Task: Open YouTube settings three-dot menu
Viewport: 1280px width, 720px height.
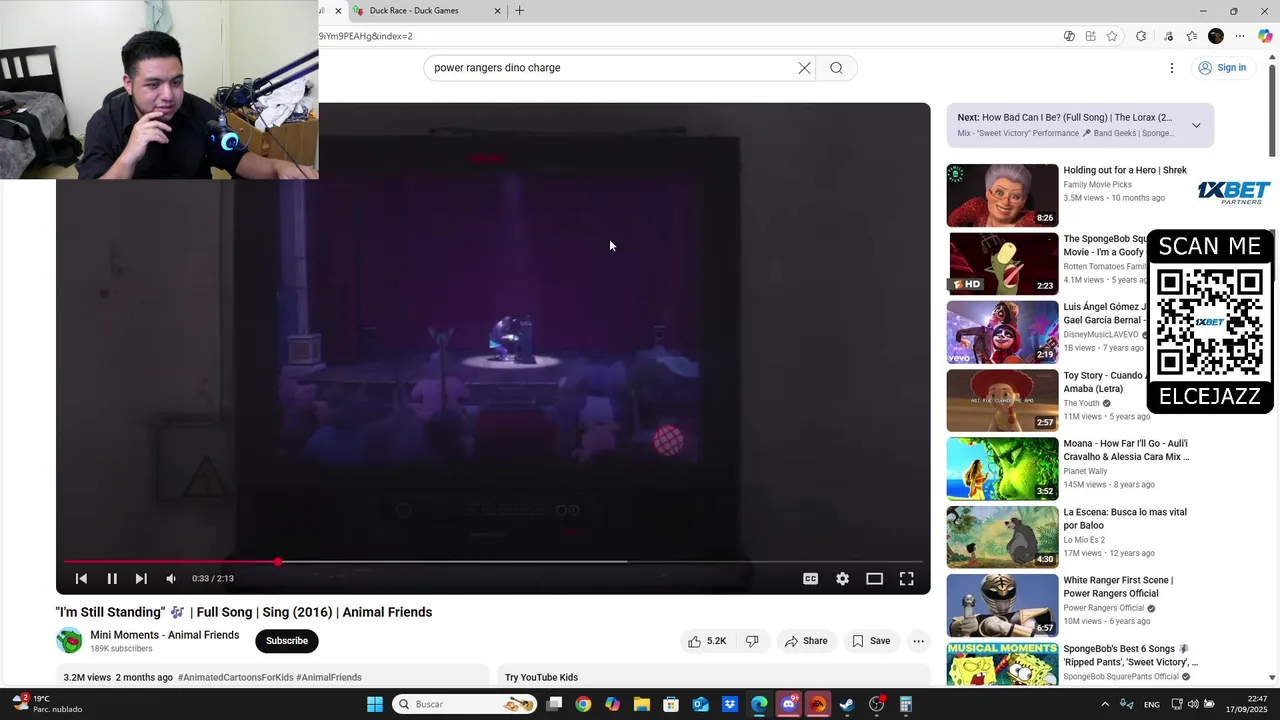Action: pos(1172,68)
